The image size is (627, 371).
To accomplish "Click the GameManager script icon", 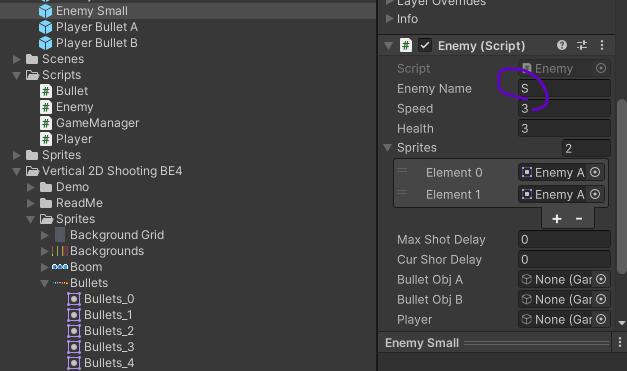I will [x=46, y=123].
